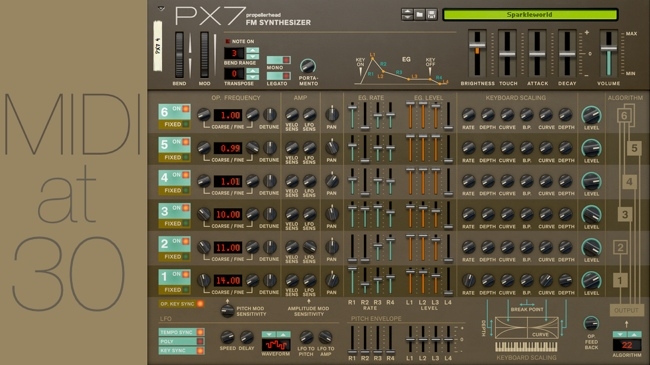The image size is (650, 365).
Task: Toggle LFO Poly button
Action: tap(182, 341)
